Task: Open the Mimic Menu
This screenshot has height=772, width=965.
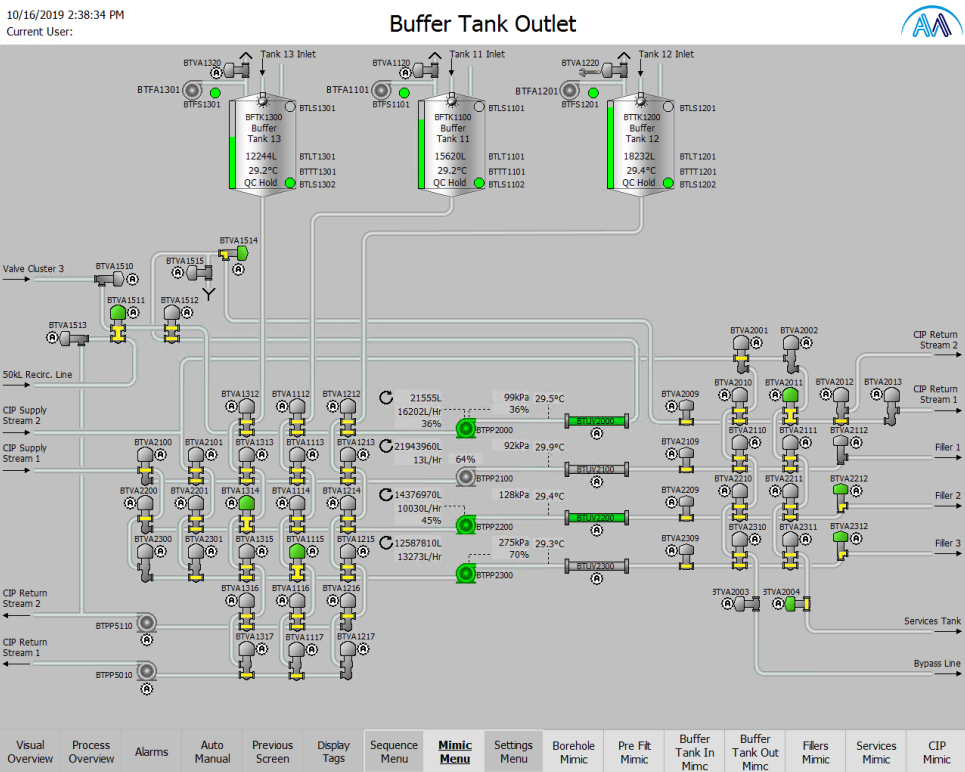Action: pyautogui.click(x=455, y=752)
